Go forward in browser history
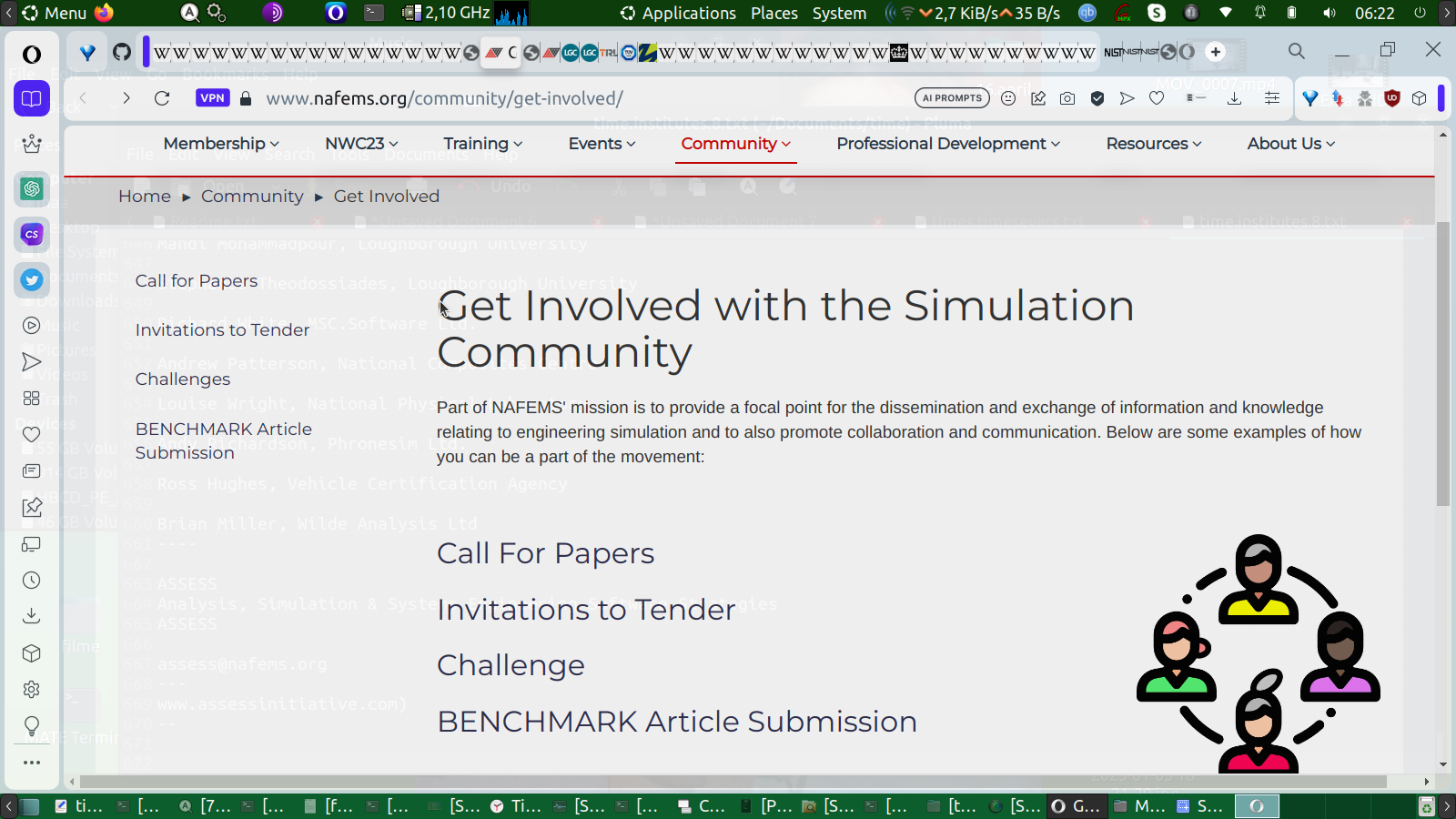The image size is (1456, 819). pyautogui.click(x=126, y=98)
